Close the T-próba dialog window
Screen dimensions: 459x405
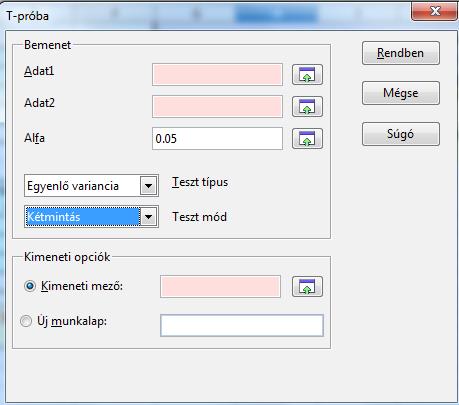click(x=435, y=12)
